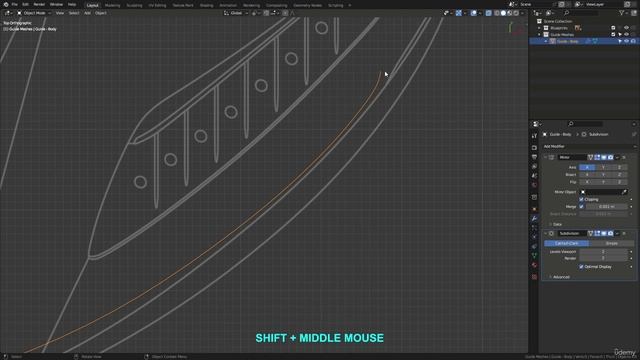Open the viewport shading options dropdown
Viewport: 640px width, 360px height.
pos(522,13)
